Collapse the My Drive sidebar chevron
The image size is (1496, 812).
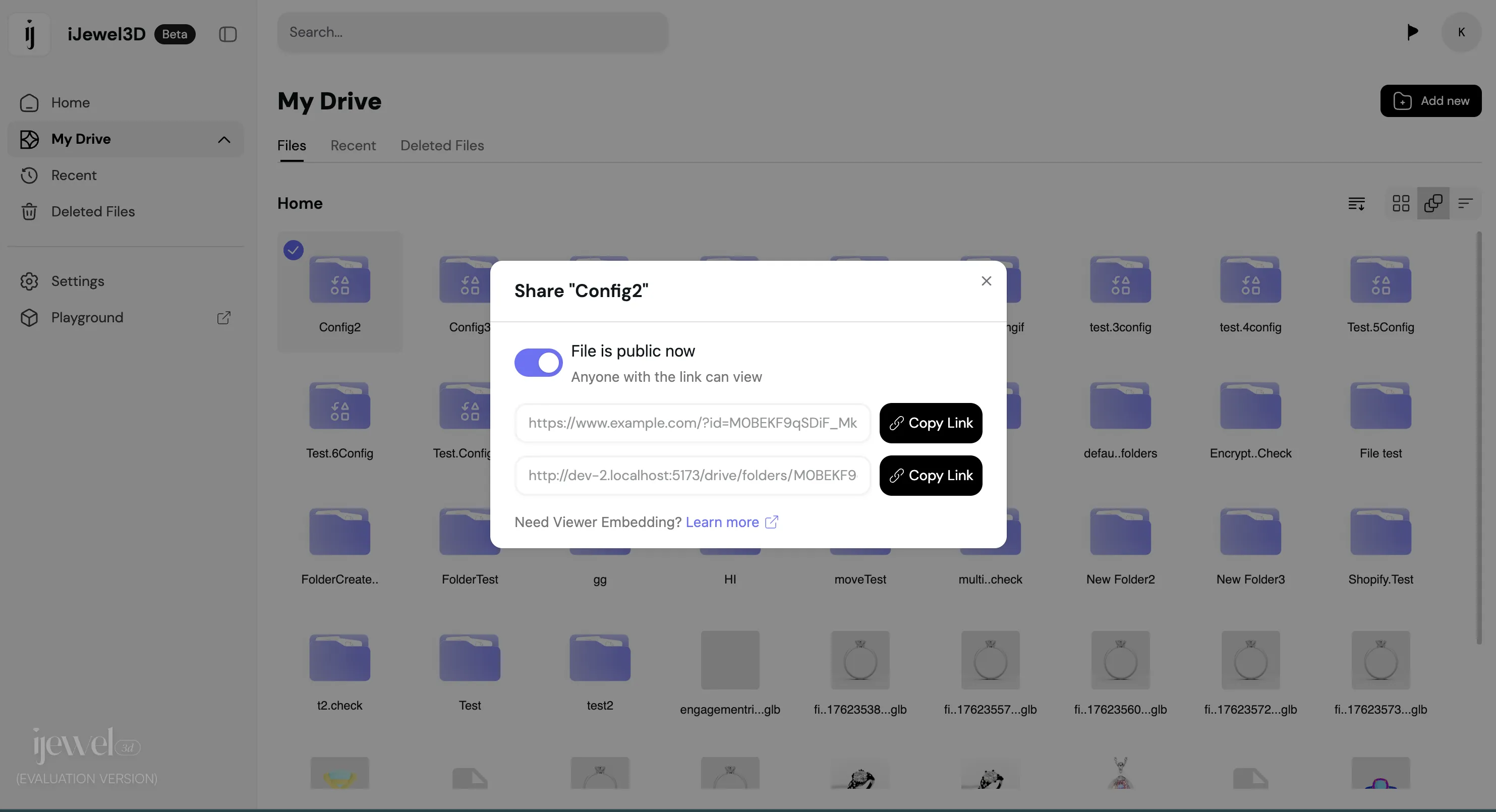point(223,139)
